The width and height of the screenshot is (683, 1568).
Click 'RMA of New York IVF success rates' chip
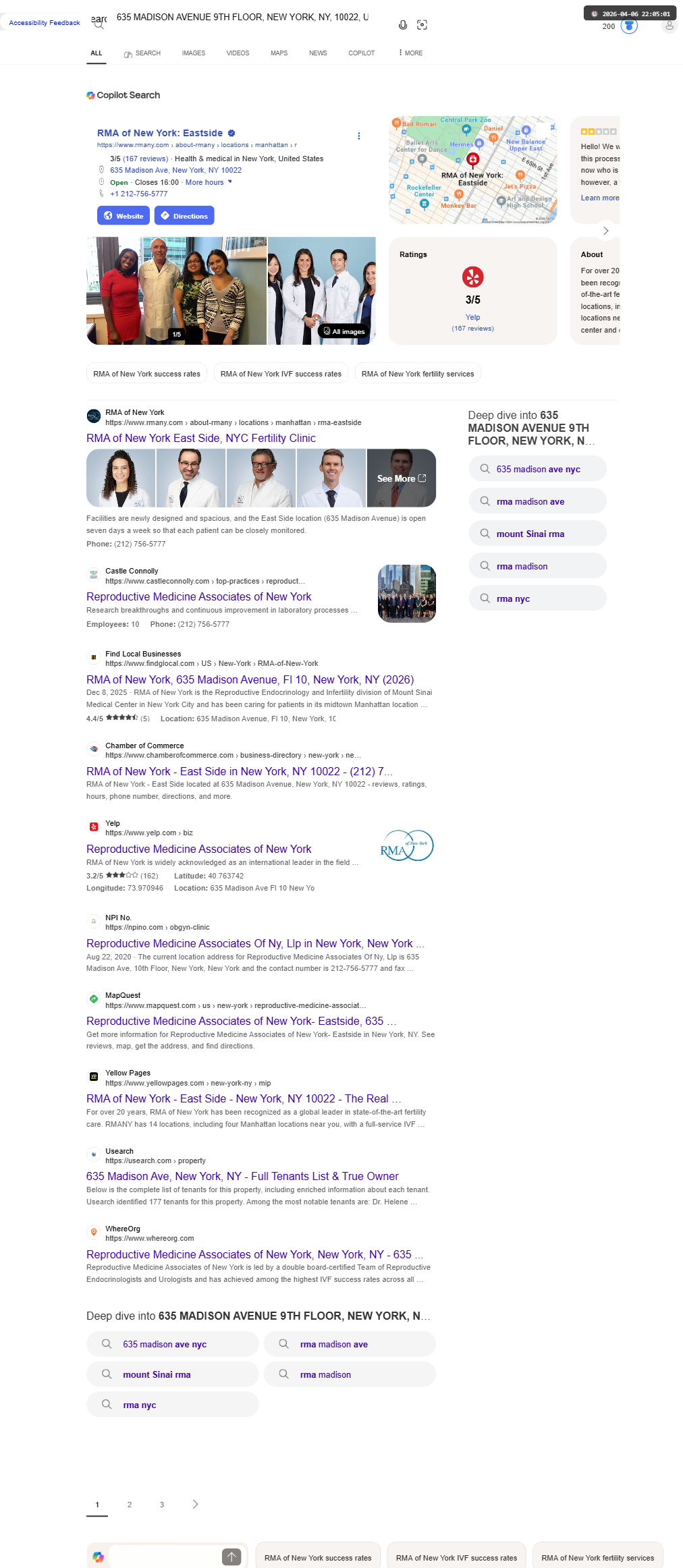point(281,374)
